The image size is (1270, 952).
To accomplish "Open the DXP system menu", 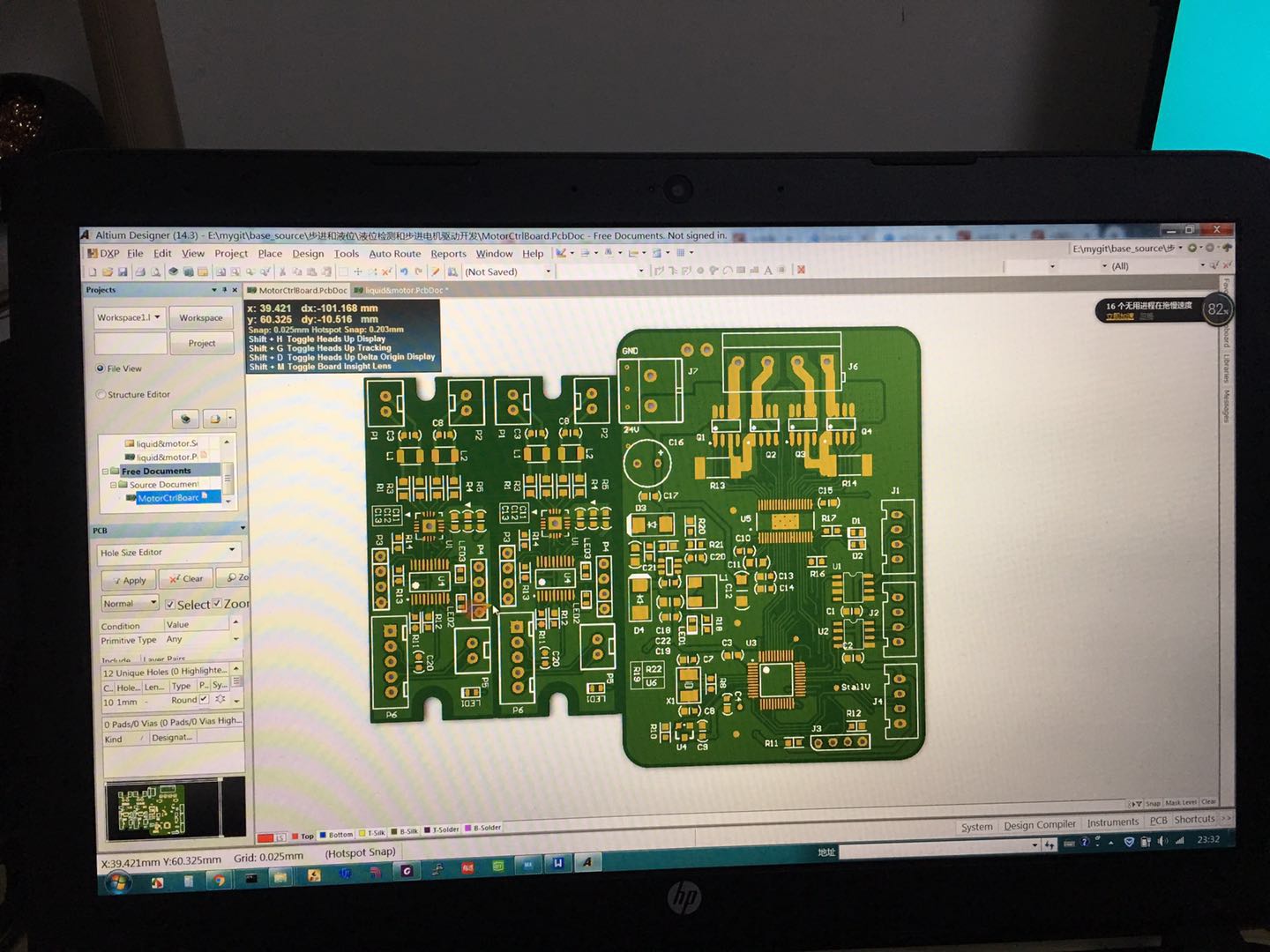I will point(103,253).
